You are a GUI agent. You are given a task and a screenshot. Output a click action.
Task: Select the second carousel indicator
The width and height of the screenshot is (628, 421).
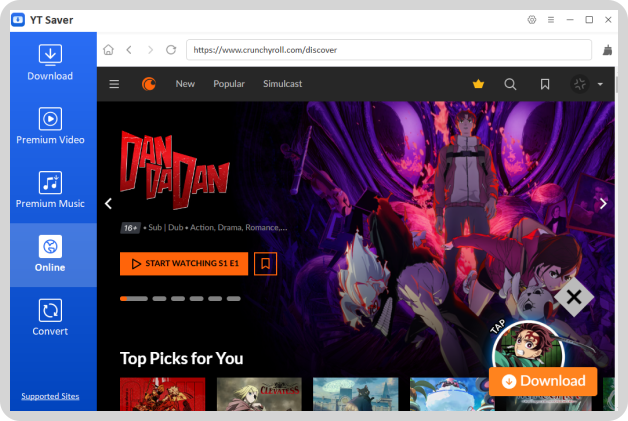tap(159, 298)
